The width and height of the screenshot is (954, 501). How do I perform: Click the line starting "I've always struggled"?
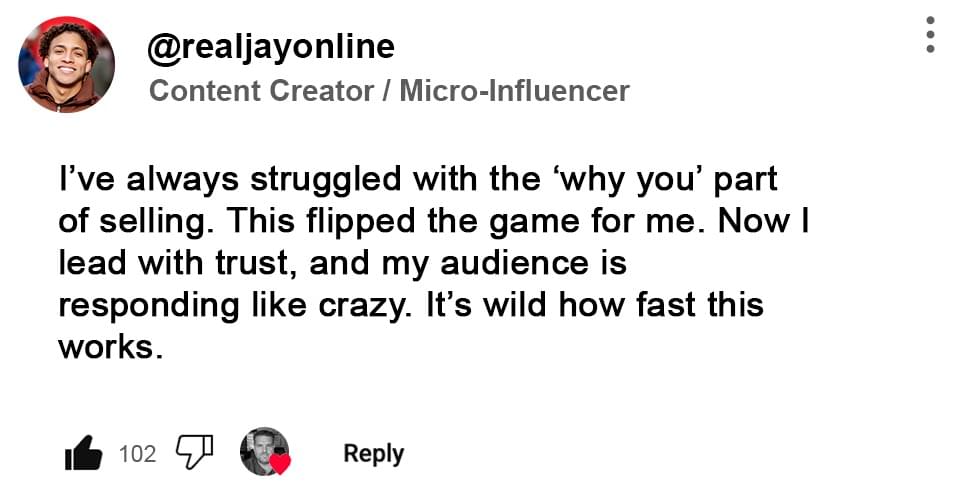[417, 183]
